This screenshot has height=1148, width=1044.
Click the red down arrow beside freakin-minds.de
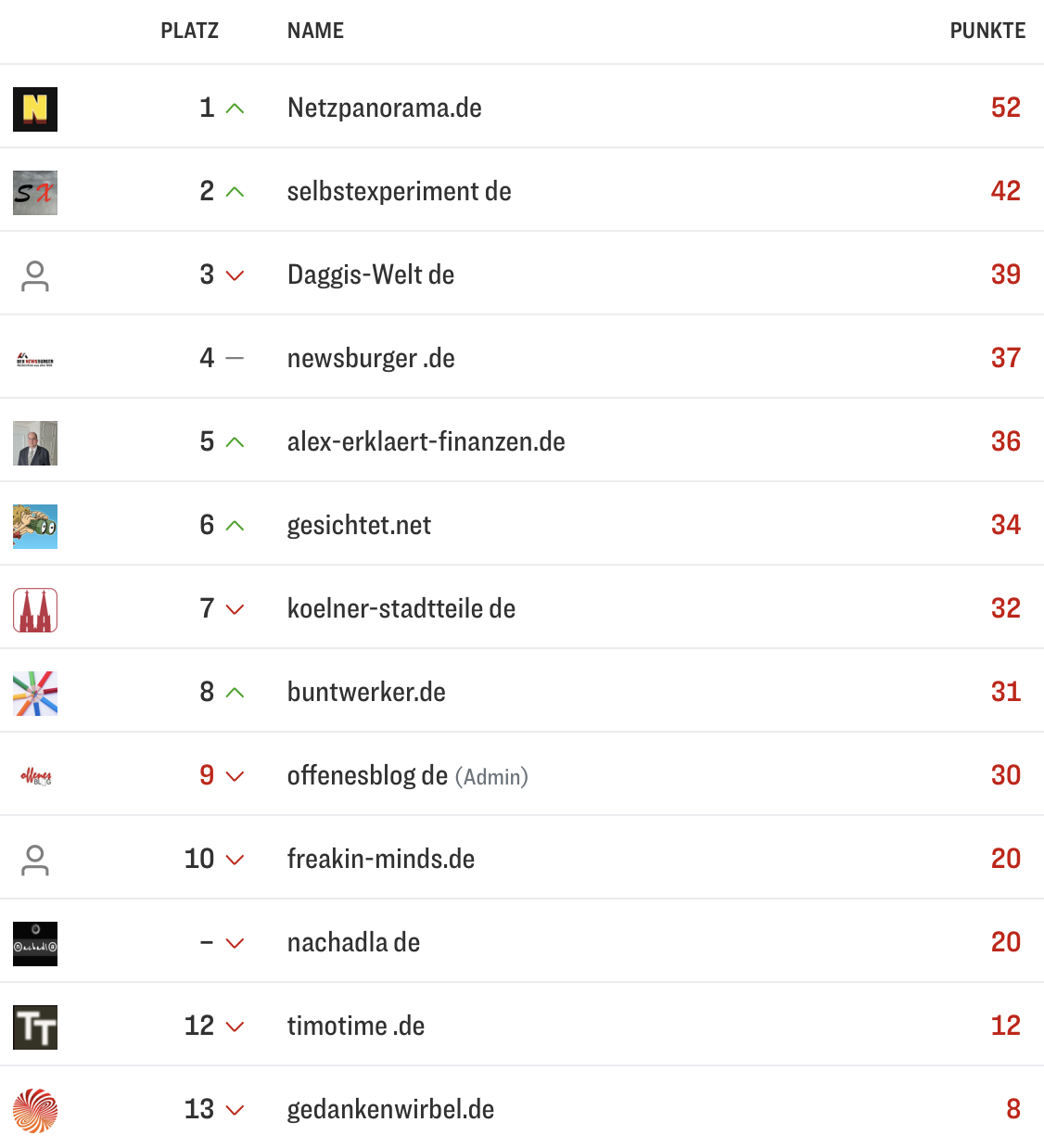tap(233, 860)
